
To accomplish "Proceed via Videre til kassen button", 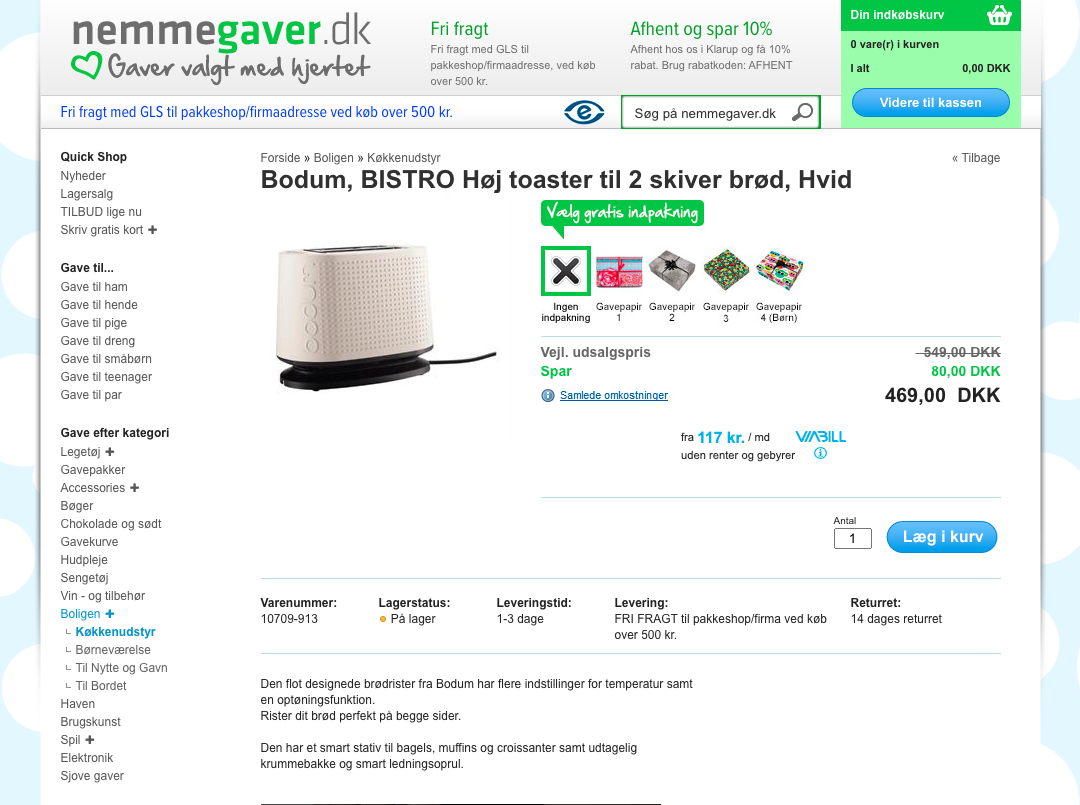I will coord(931,103).
